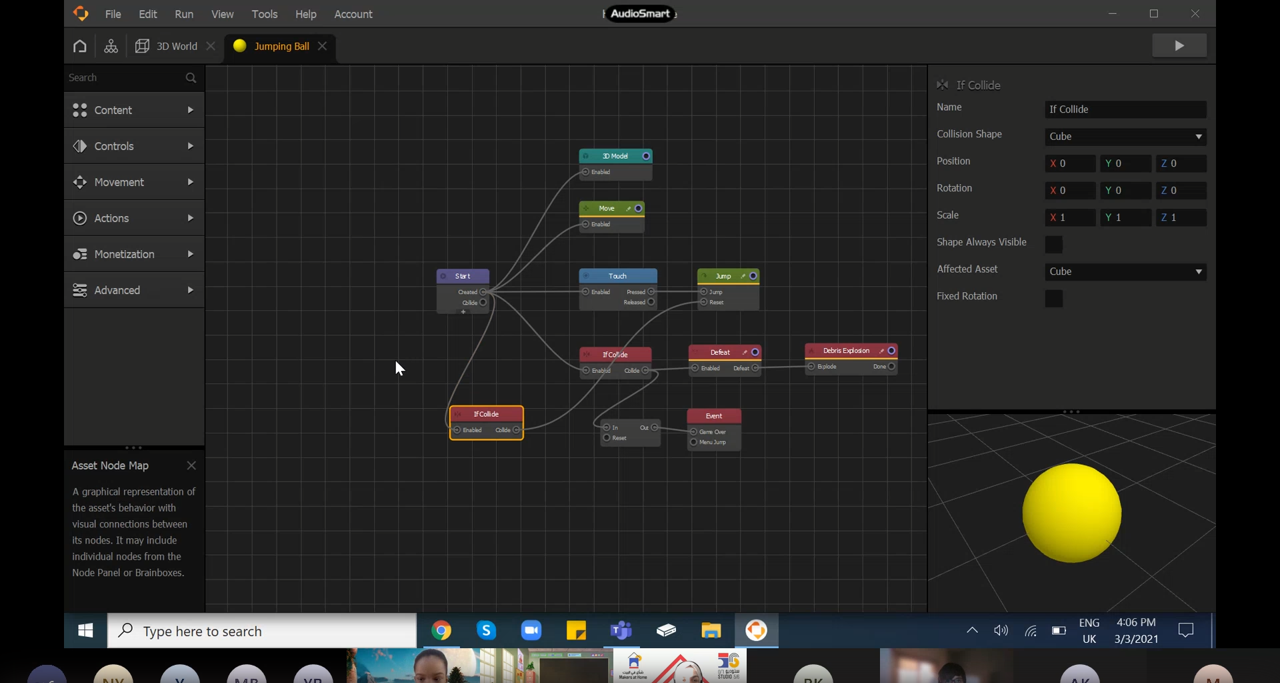Click the If Collide header icon in properties panel
1280x683 pixels.
click(x=943, y=85)
